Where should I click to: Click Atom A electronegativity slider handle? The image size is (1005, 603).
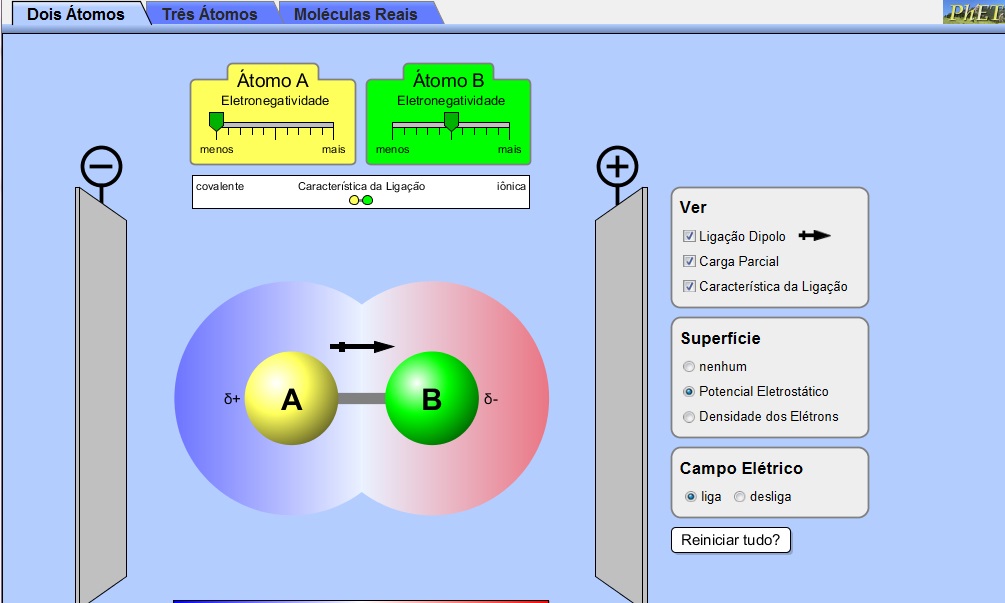[x=216, y=122]
